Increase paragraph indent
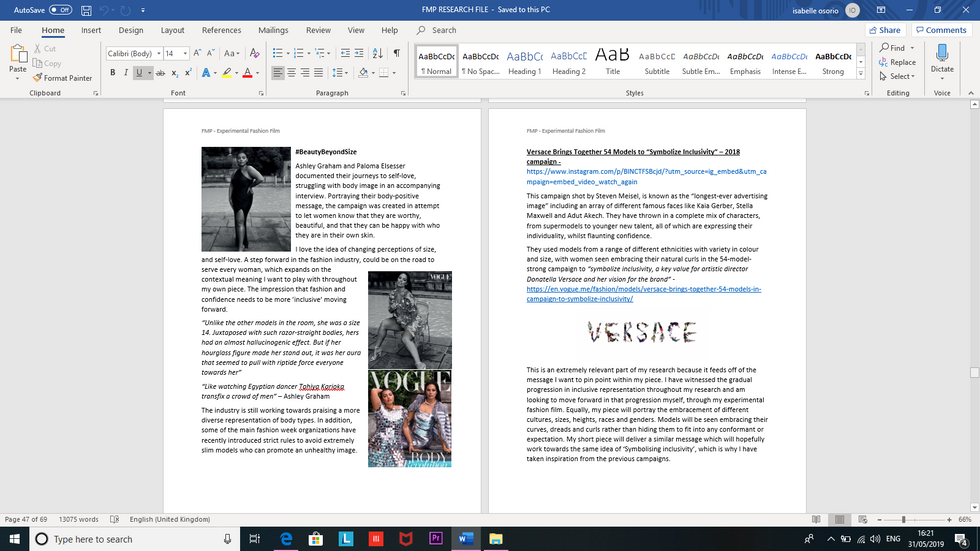 point(359,53)
